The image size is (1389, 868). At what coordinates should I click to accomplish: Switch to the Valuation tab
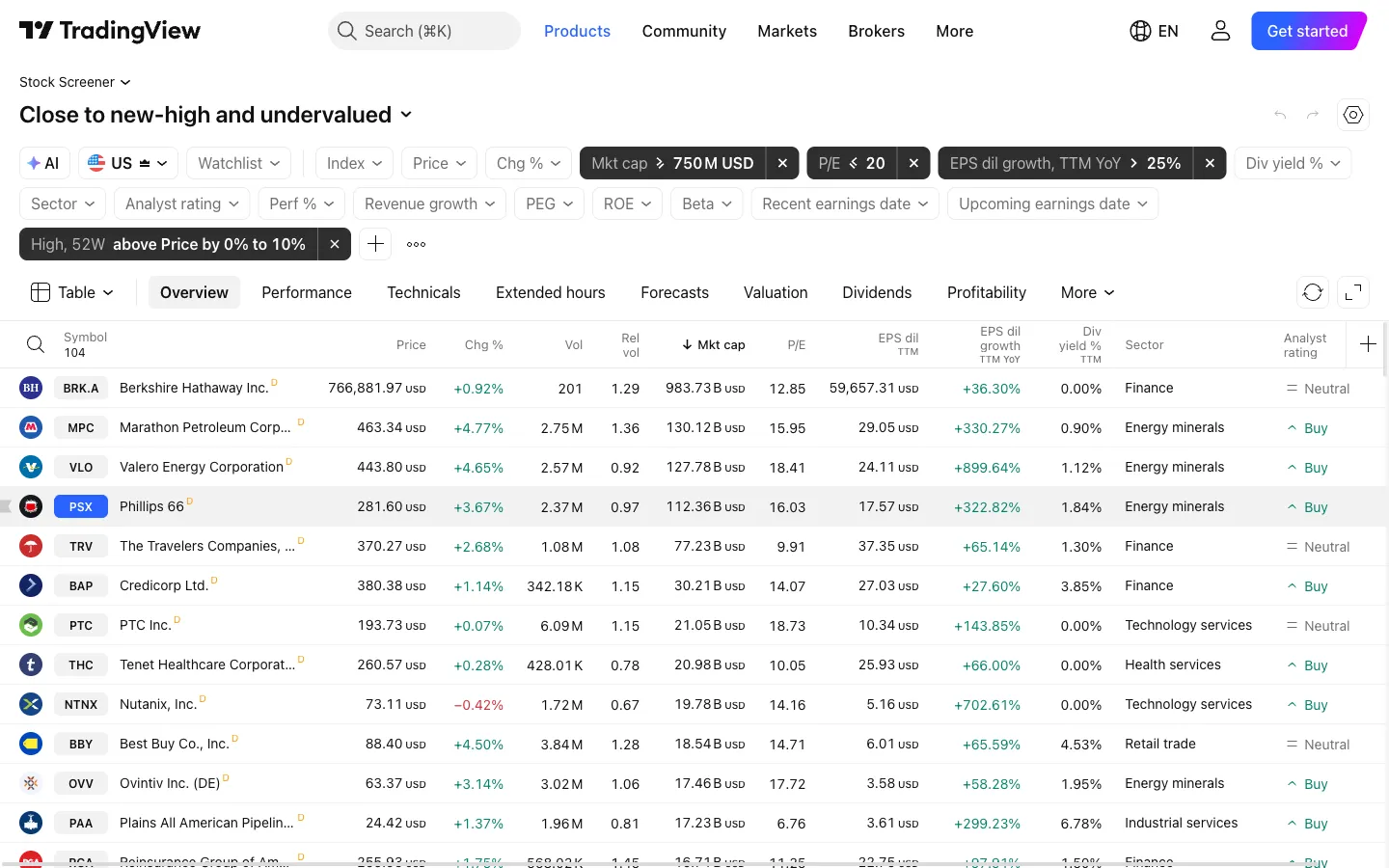776,292
